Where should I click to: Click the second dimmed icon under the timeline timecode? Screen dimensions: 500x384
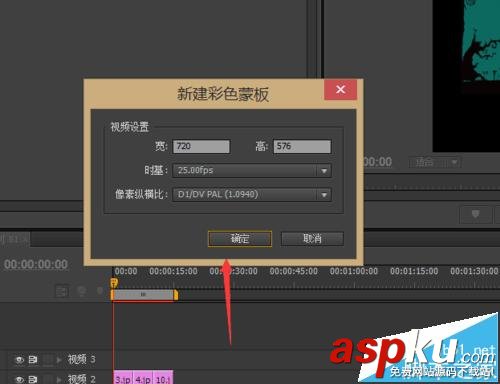[x=82, y=291]
